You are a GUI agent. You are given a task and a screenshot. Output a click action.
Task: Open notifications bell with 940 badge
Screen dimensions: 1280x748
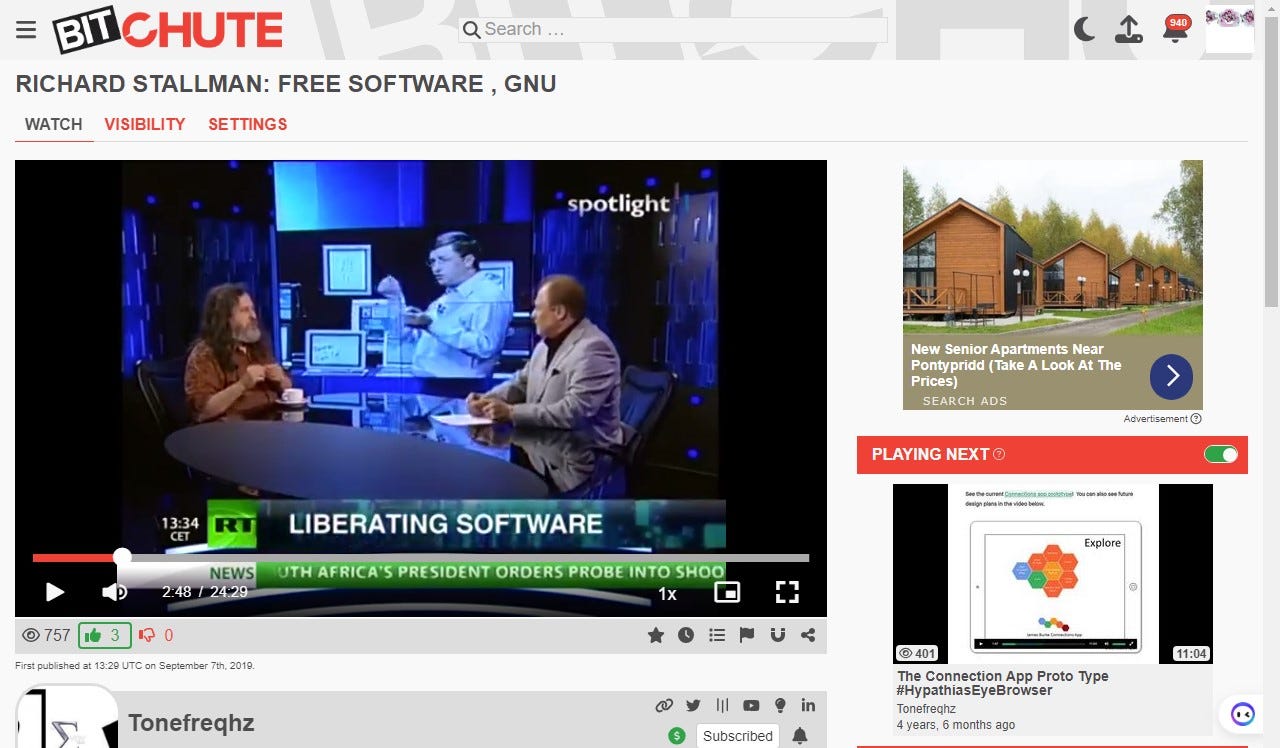coord(1175,29)
